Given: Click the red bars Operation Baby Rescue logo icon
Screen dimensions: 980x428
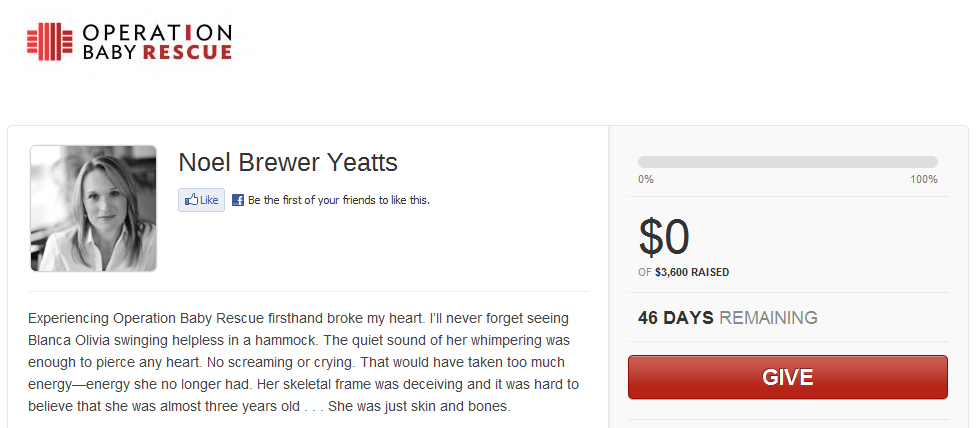Looking at the screenshot, I should pyautogui.click(x=49, y=40).
